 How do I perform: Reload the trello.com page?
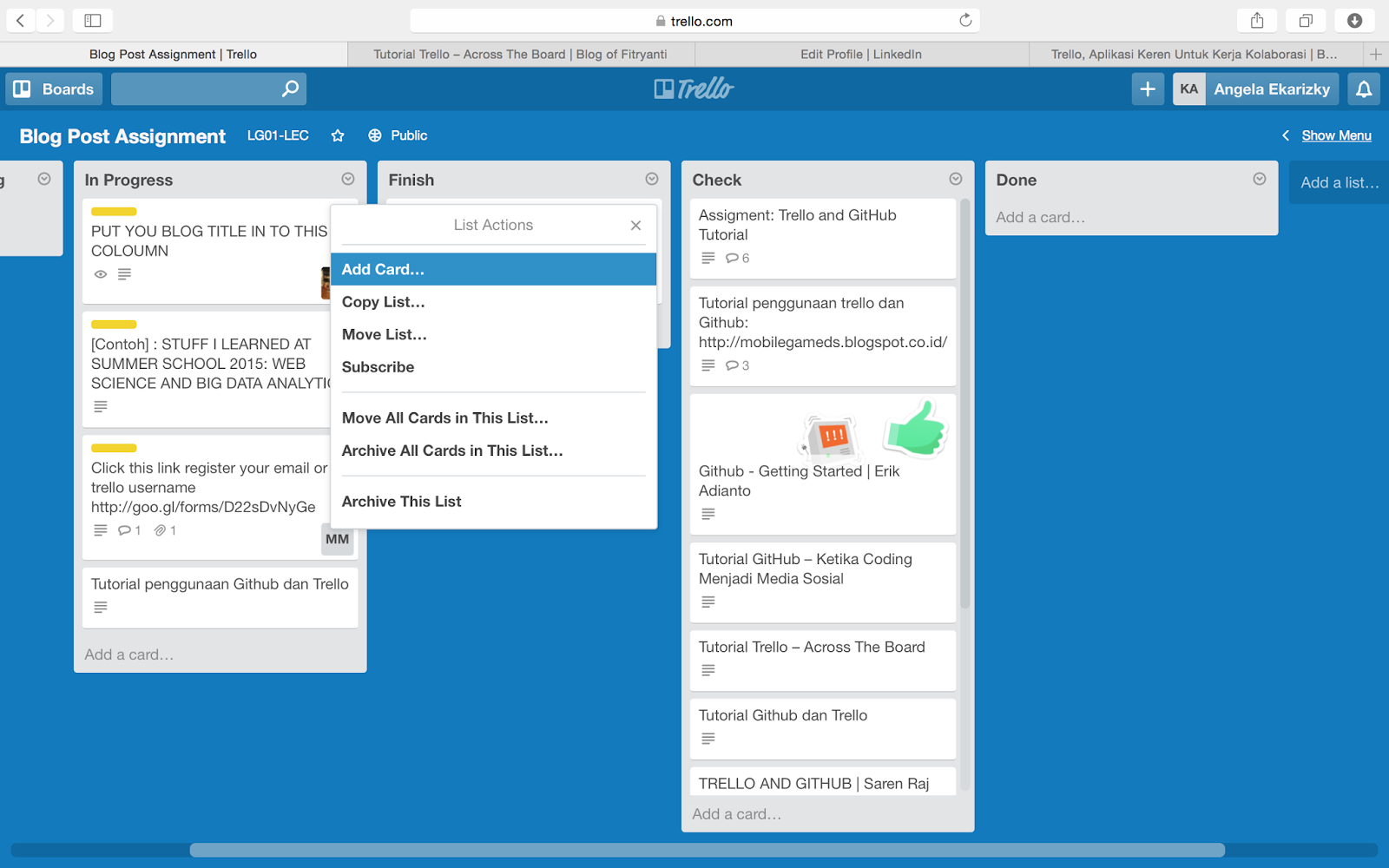click(965, 21)
